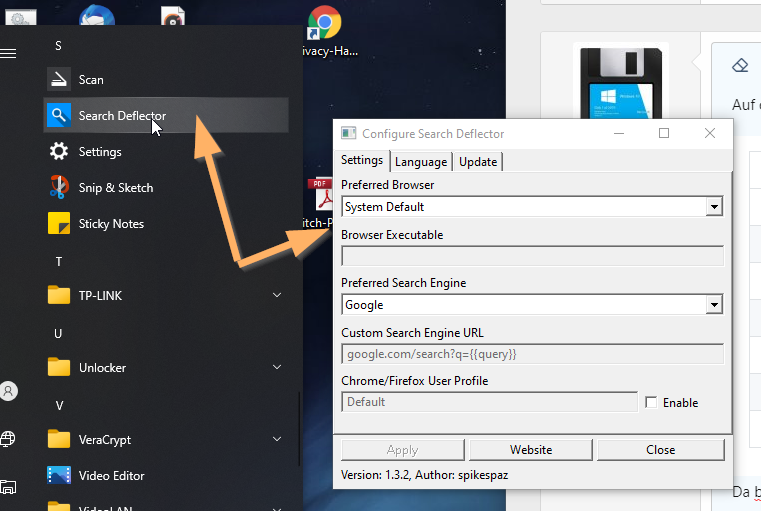Image resolution: width=761 pixels, height=511 pixels.
Task: Maximize the Configure Search Deflector window
Action: [x=664, y=133]
